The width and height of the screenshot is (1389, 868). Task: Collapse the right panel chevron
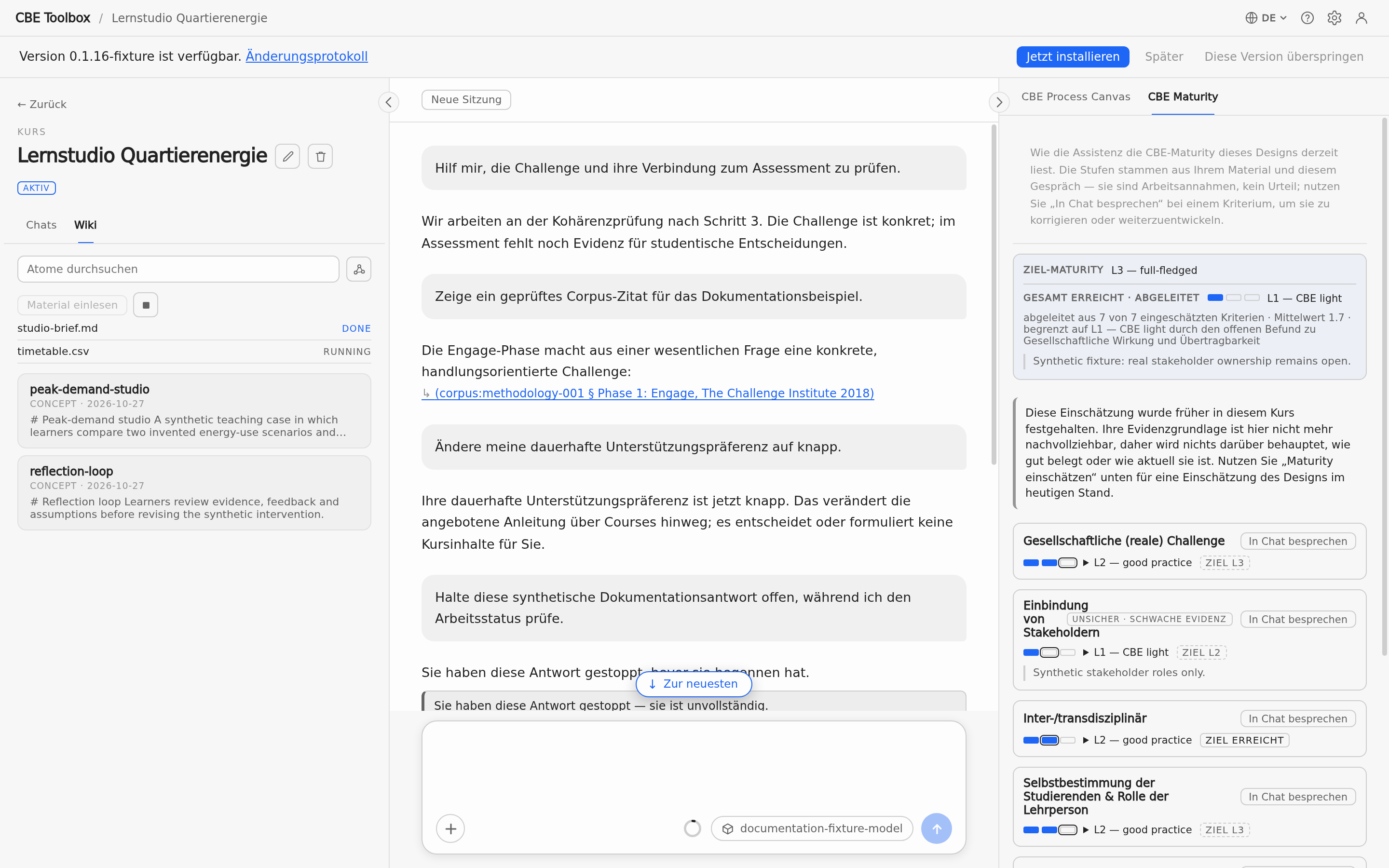coord(999,102)
